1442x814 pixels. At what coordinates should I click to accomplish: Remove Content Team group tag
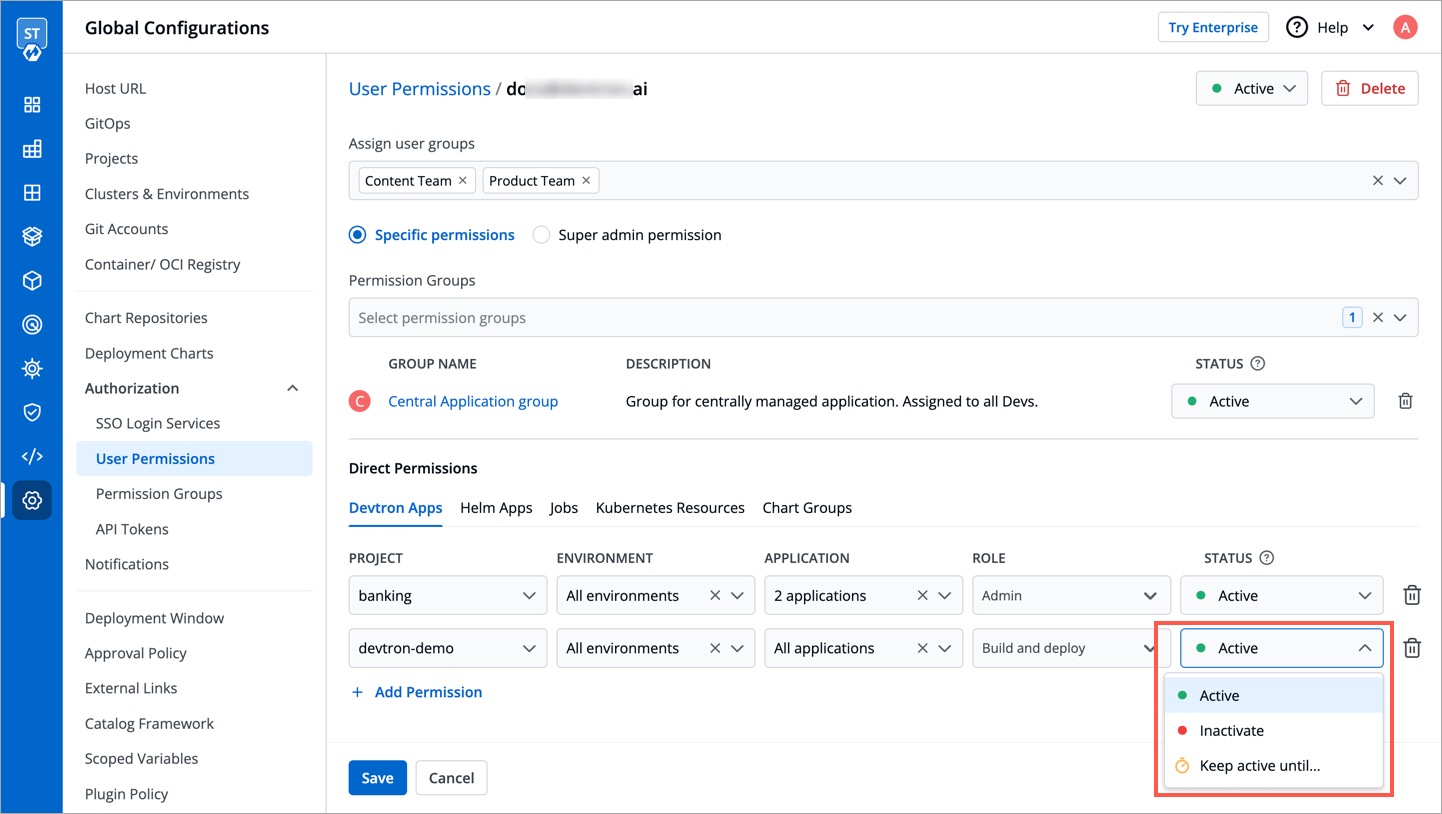pos(462,181)
